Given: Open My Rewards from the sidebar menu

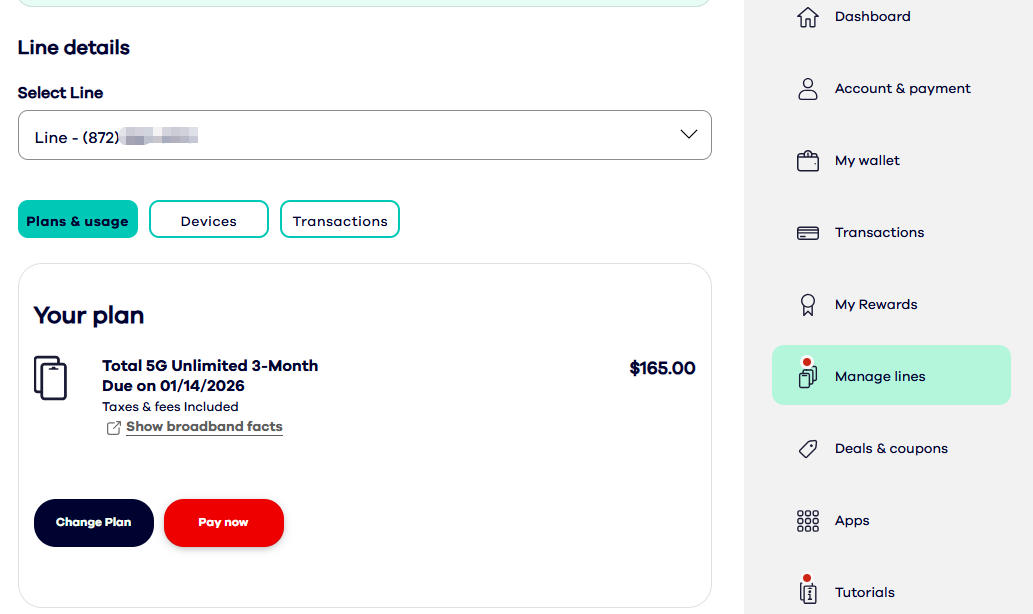Looking at the screenshot, I should pyautogui.click(x=875, y=305).
